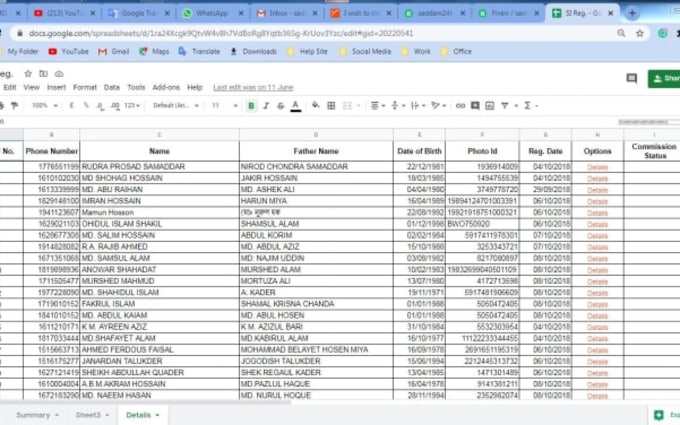Viewport: 680px width, 425px height.
Task: Click the Last edit was on 11 June link
Action: coord(253,87)
